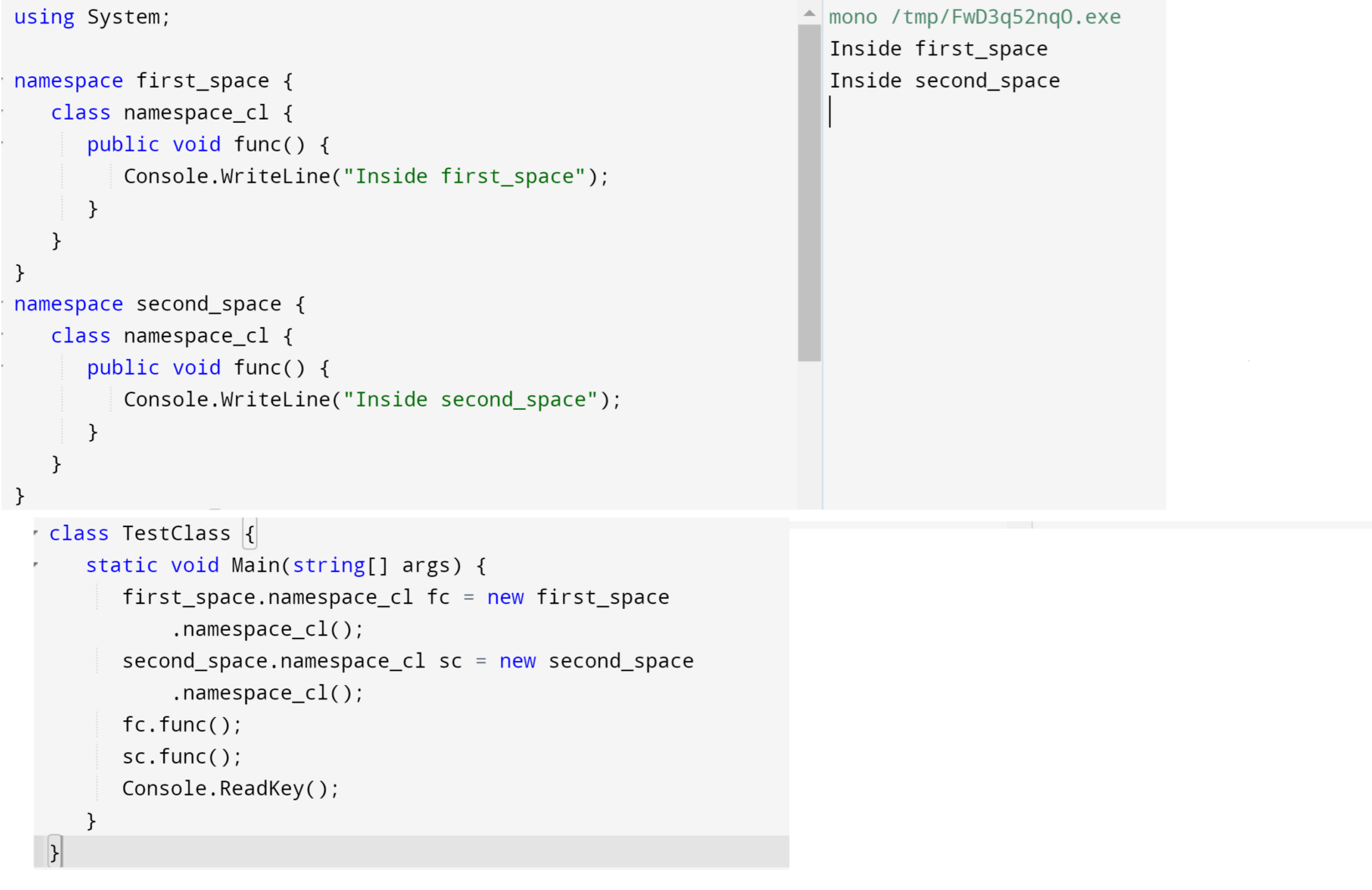The height and width of the screenshot is (890, 1372).
Task: Fold the func method inside second_space
Action: pyautogui.click(x=3, y=367)
